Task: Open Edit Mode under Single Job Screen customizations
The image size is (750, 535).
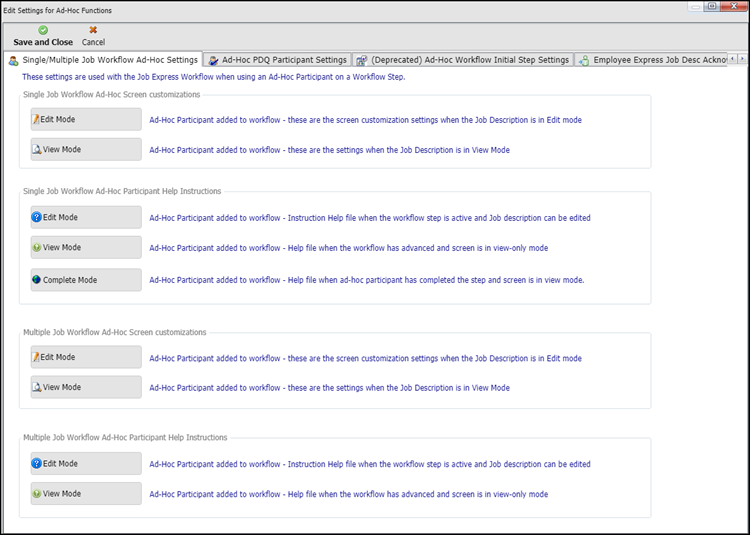Action: [x=86, y=120]
